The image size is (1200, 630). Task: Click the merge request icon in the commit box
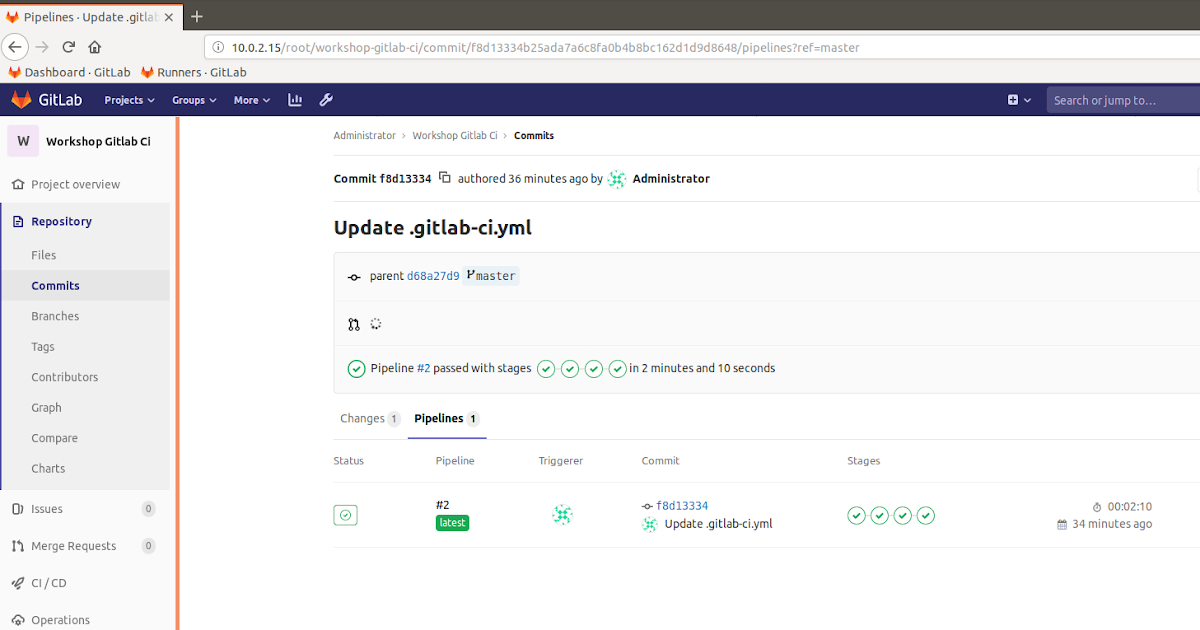[353, 324]
